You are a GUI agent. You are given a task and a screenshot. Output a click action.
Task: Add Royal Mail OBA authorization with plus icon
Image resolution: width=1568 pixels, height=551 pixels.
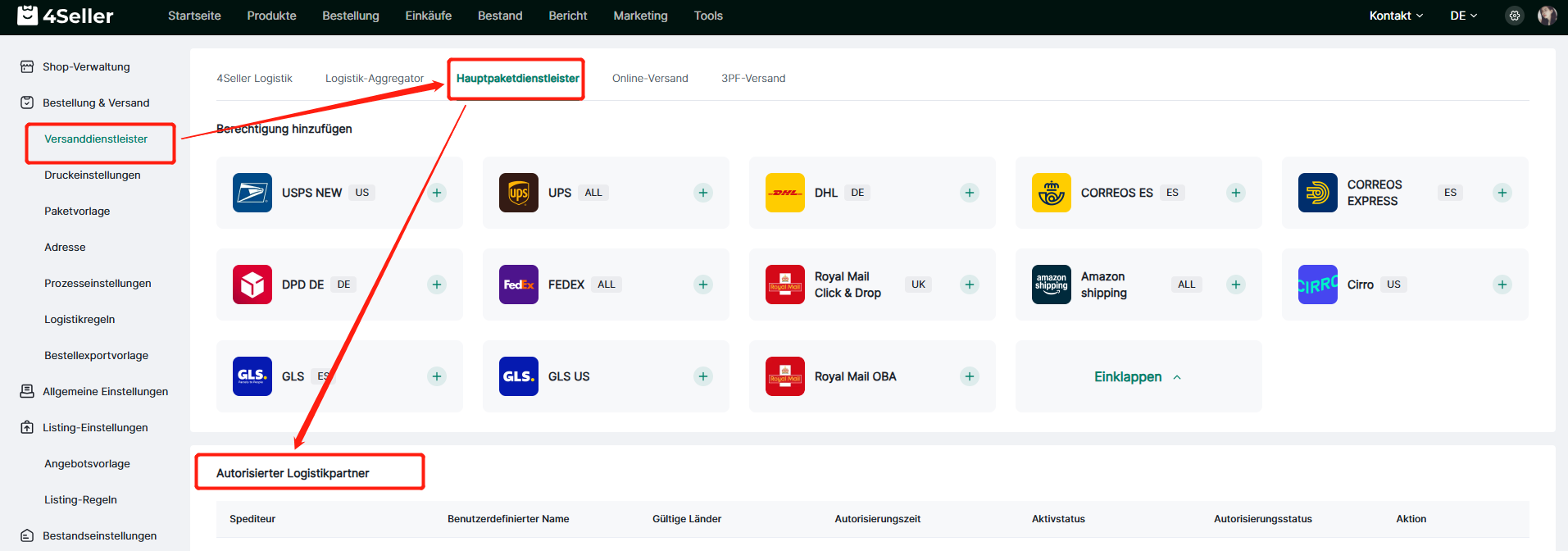(x=970, y=376)
